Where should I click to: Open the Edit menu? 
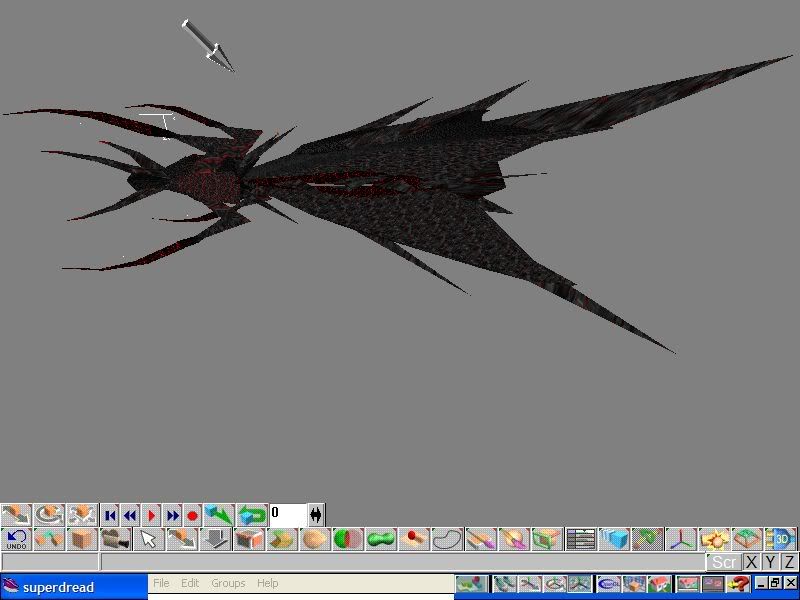190,583
